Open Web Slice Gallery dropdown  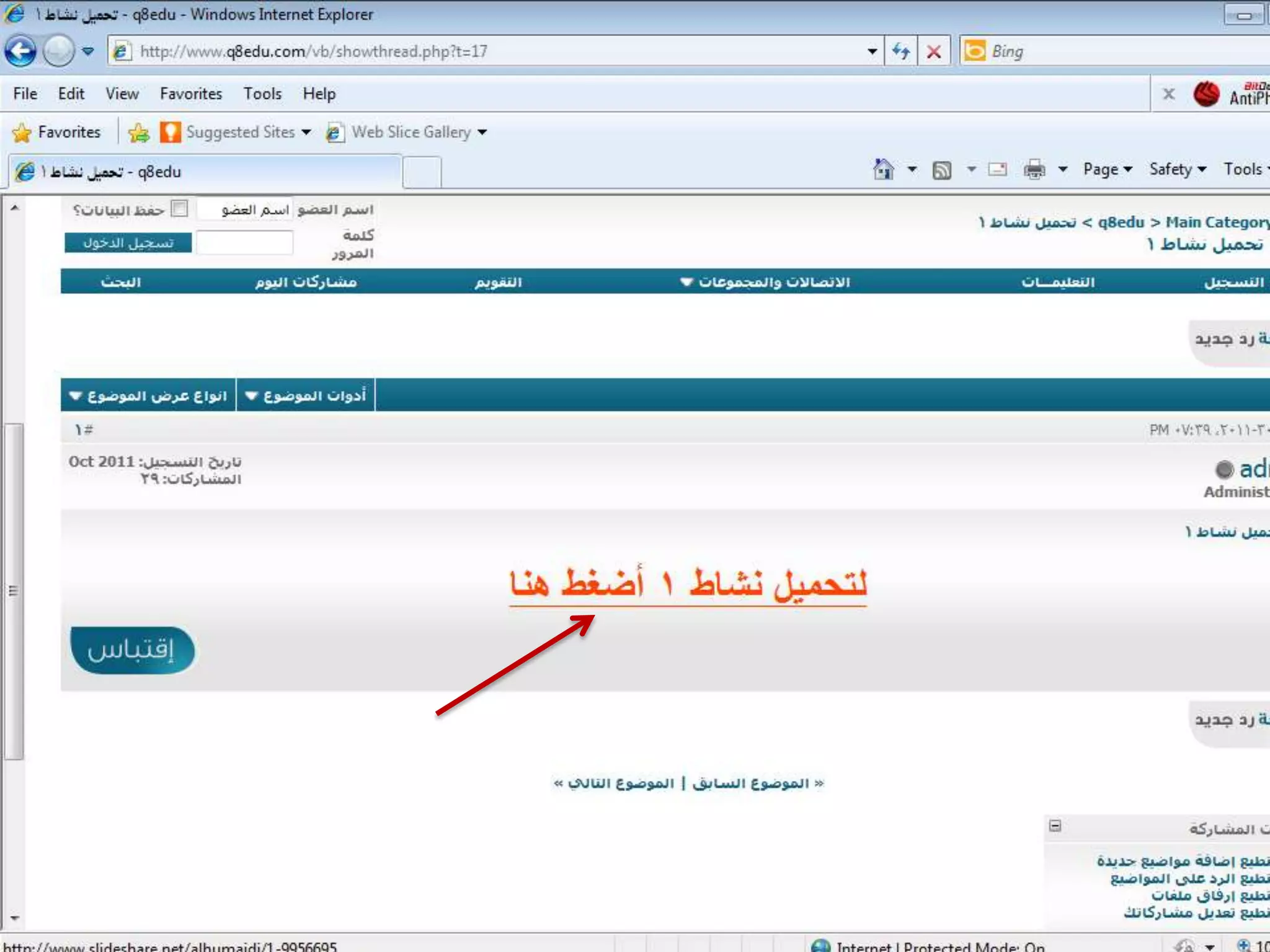pyautogui.click(x=407, y=132)
